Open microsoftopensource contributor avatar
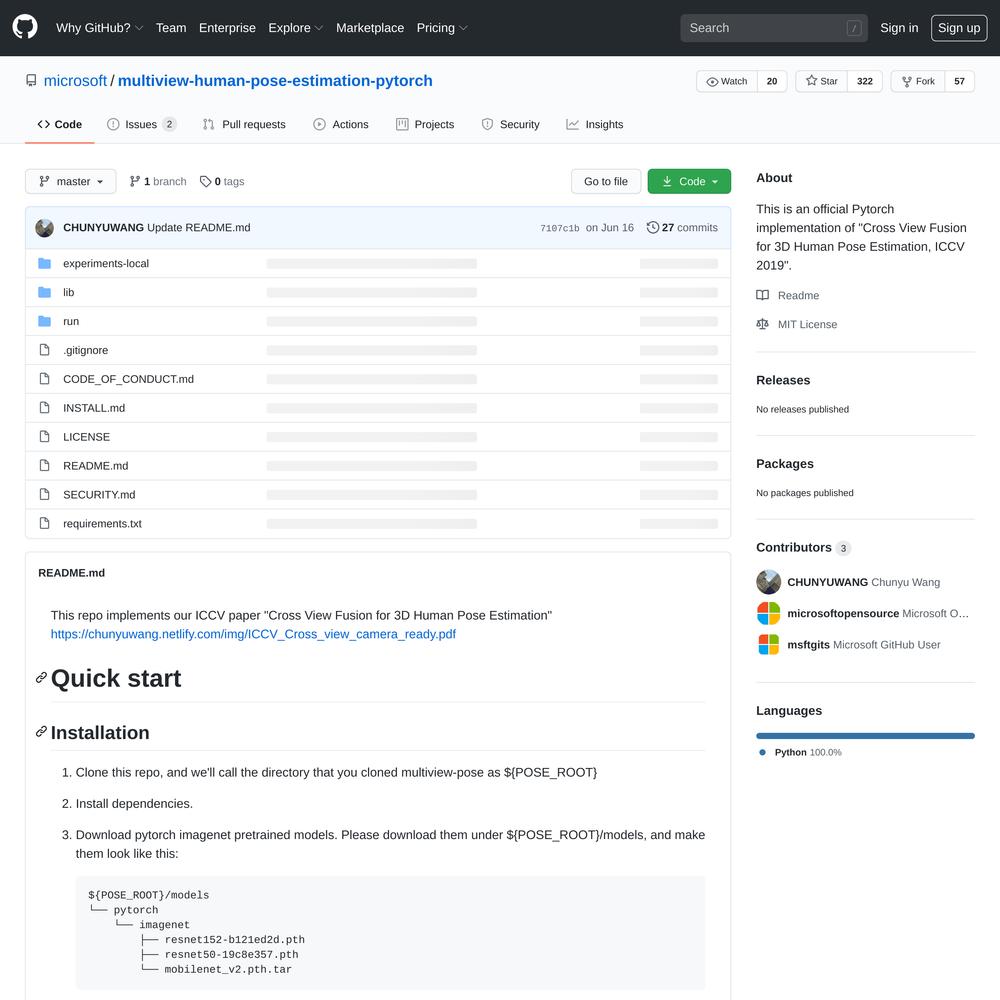This screenshot has height=1000, width=1000. 768,614
